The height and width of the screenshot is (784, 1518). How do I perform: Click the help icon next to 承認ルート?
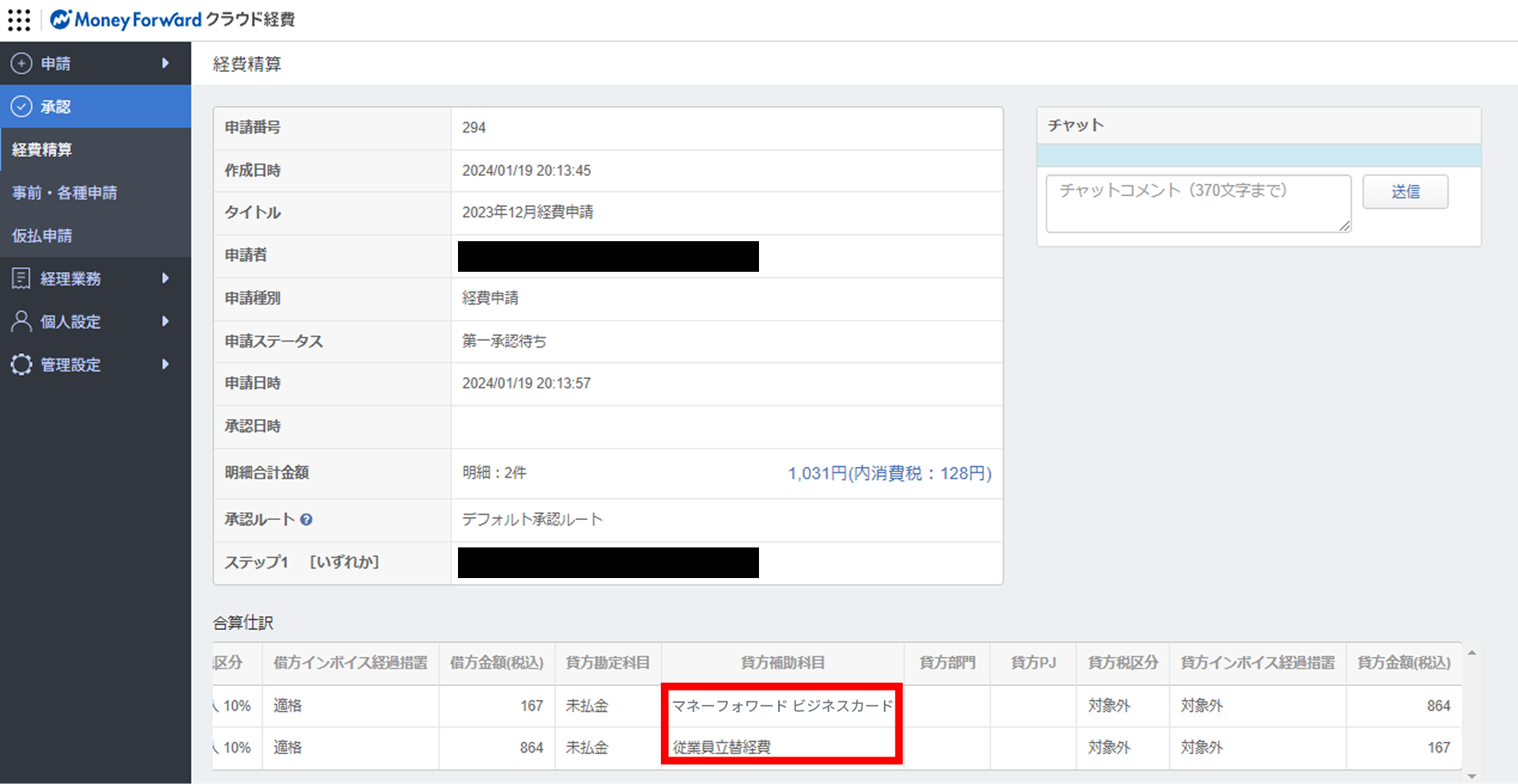(306, 520)
